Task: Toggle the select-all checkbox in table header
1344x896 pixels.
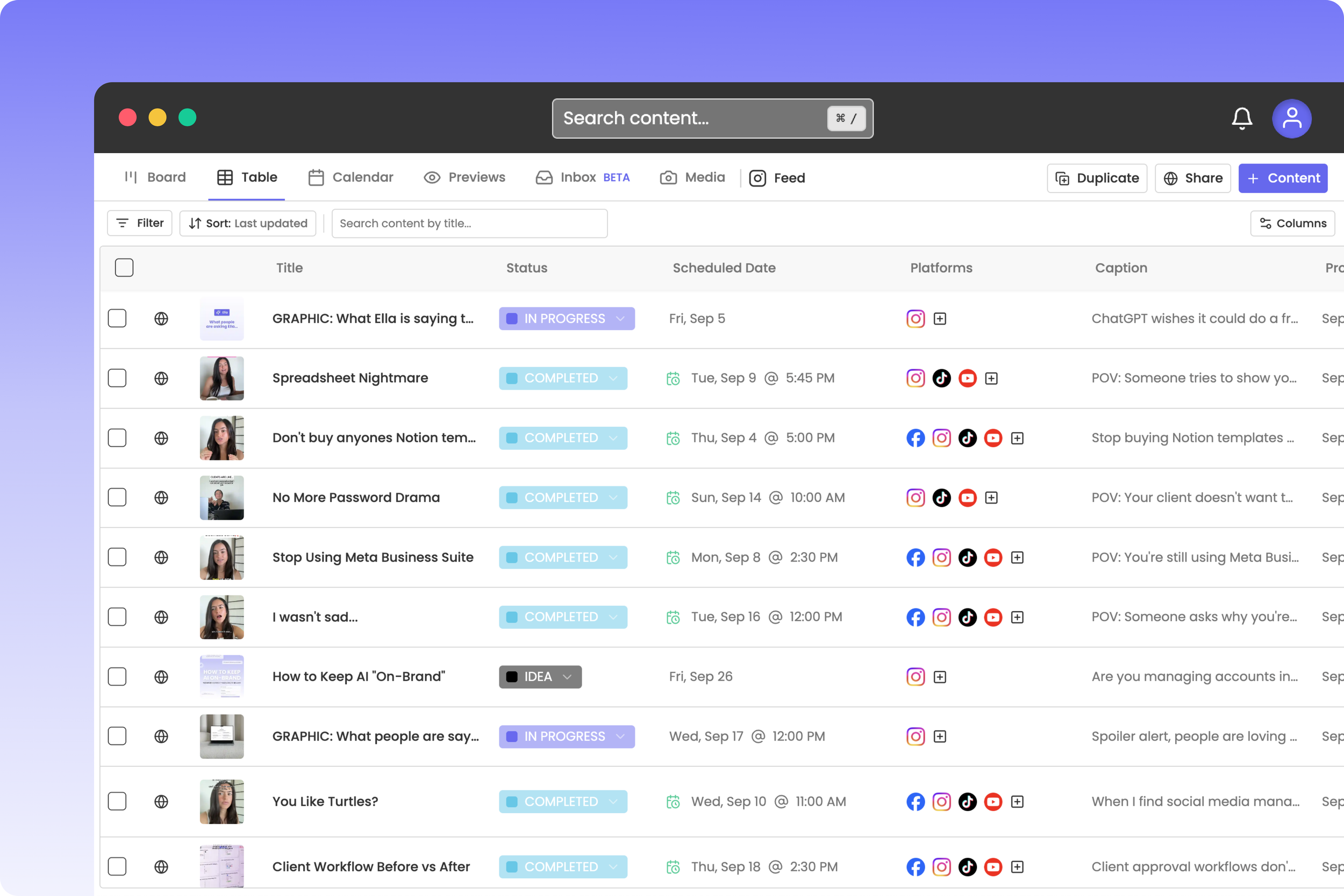Action: [124, 268]
